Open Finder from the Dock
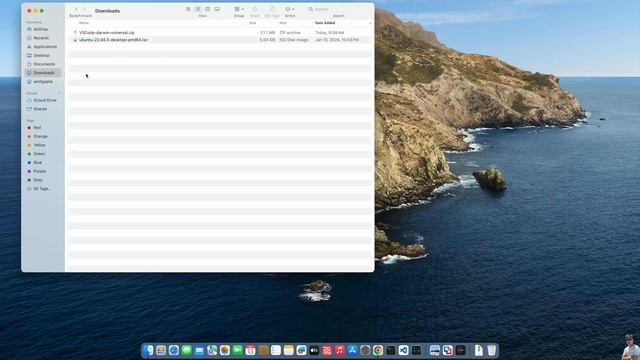Viewport: 640px width, 360px height. (x=148, y=350)
